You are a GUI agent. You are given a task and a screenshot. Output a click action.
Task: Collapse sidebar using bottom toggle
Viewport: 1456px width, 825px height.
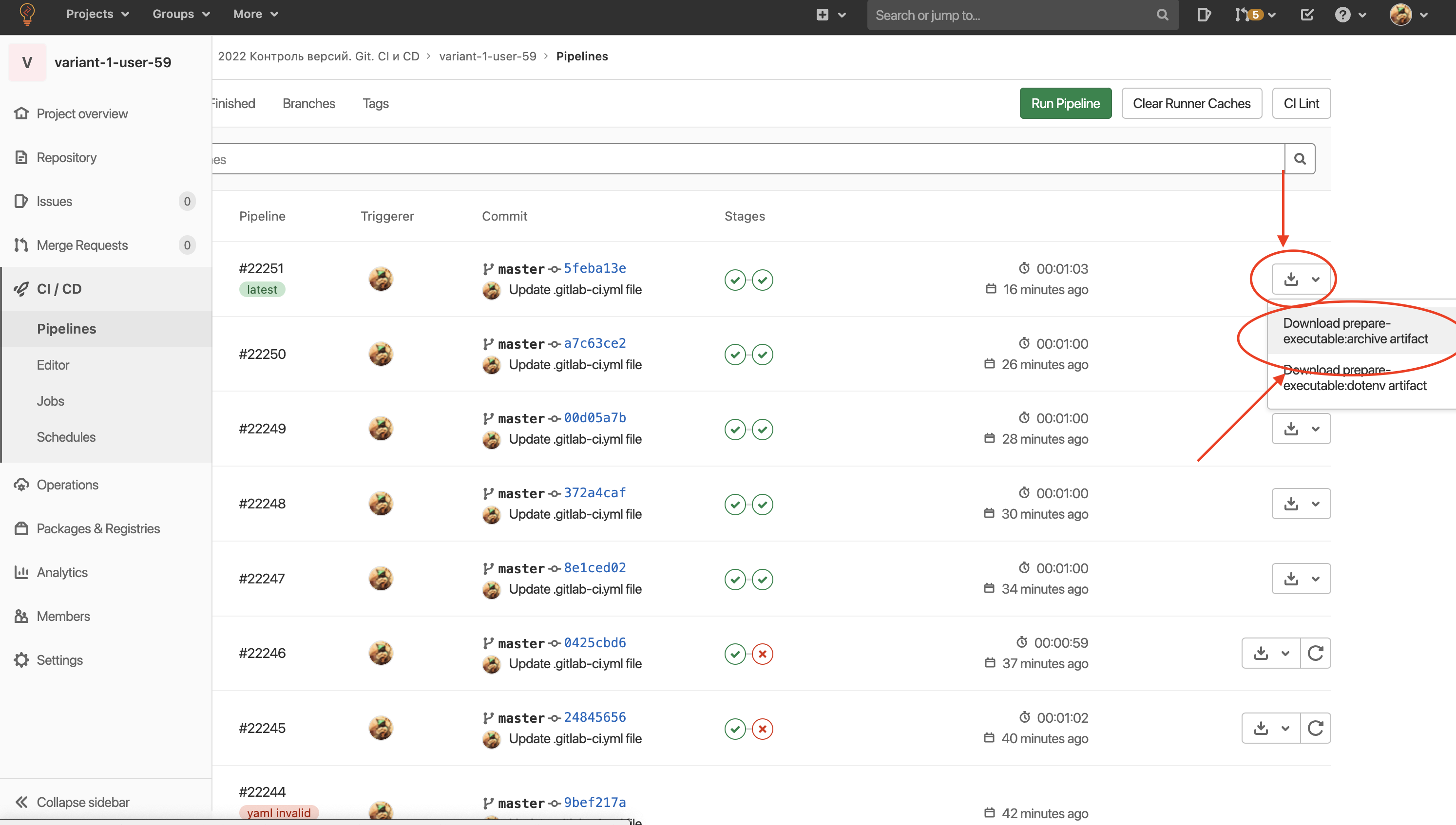[x=72, y=802]
